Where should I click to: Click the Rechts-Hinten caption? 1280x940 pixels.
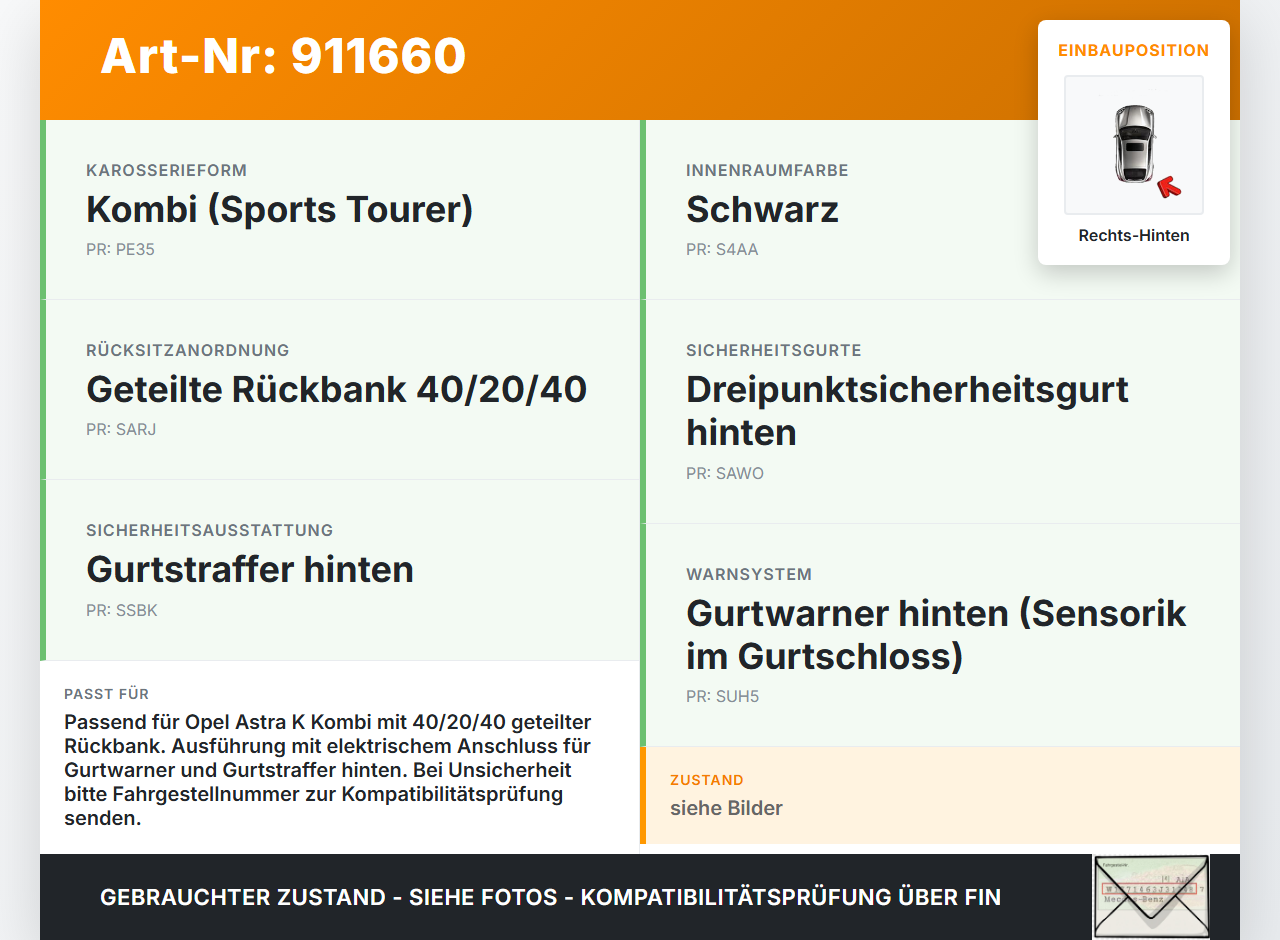click(1134, 236)
